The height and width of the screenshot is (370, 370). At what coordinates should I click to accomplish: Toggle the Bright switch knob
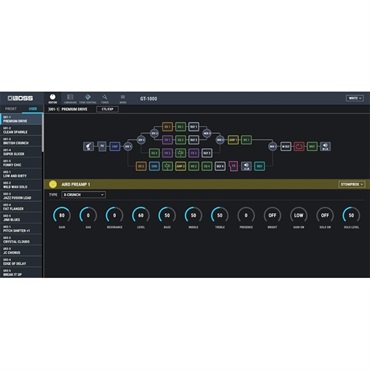click(x=272, y=215)
